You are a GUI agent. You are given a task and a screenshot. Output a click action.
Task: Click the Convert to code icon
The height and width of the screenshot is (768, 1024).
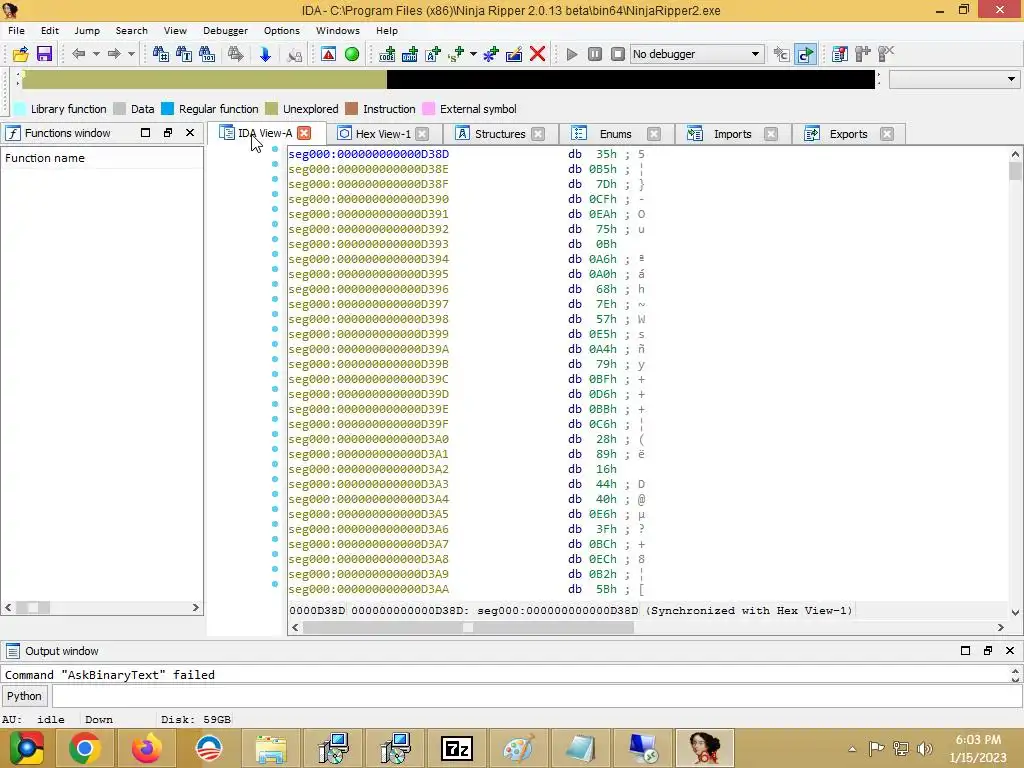click(x=387, y=54)
